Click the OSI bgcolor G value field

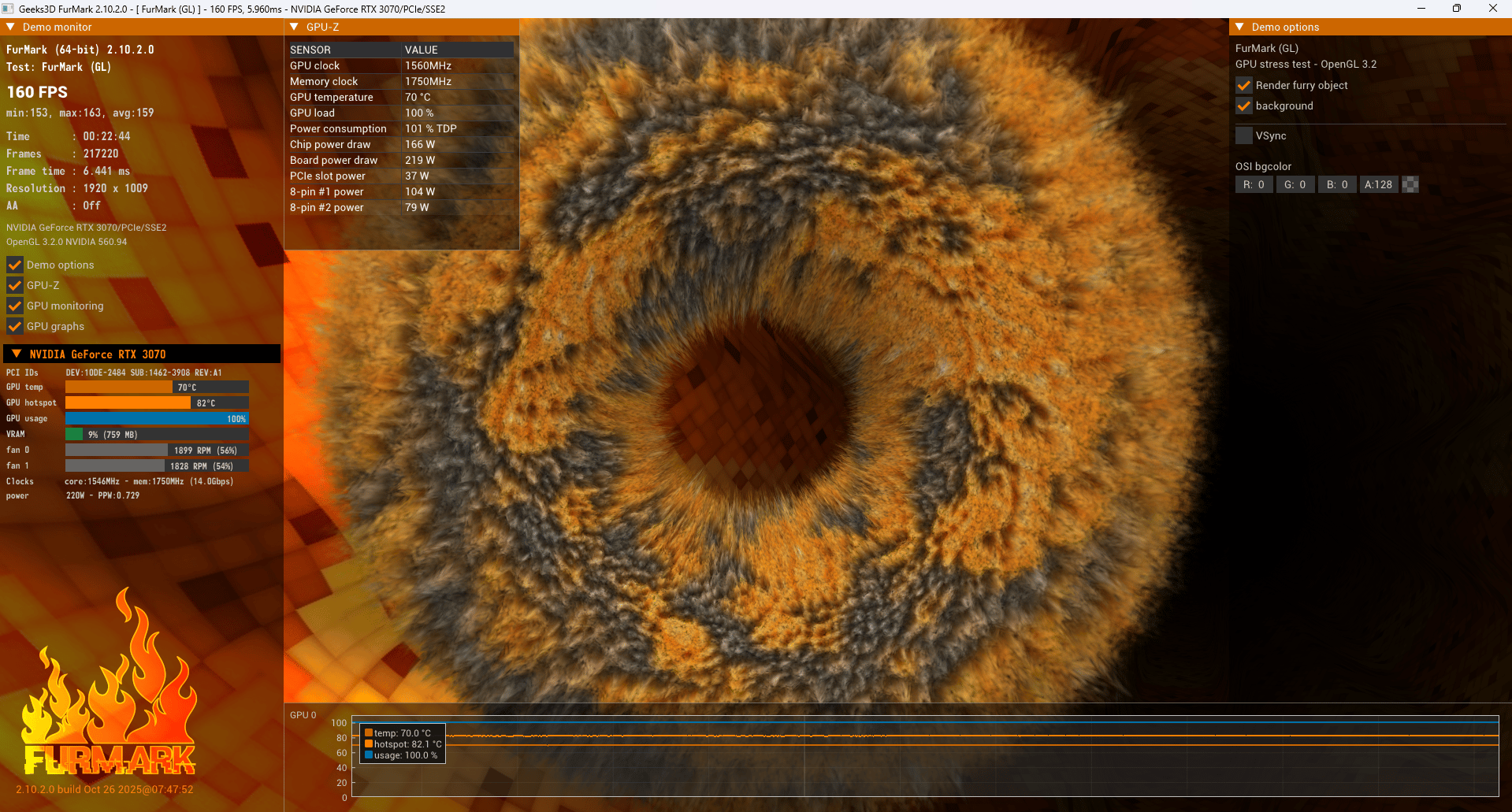[1295, 184]
